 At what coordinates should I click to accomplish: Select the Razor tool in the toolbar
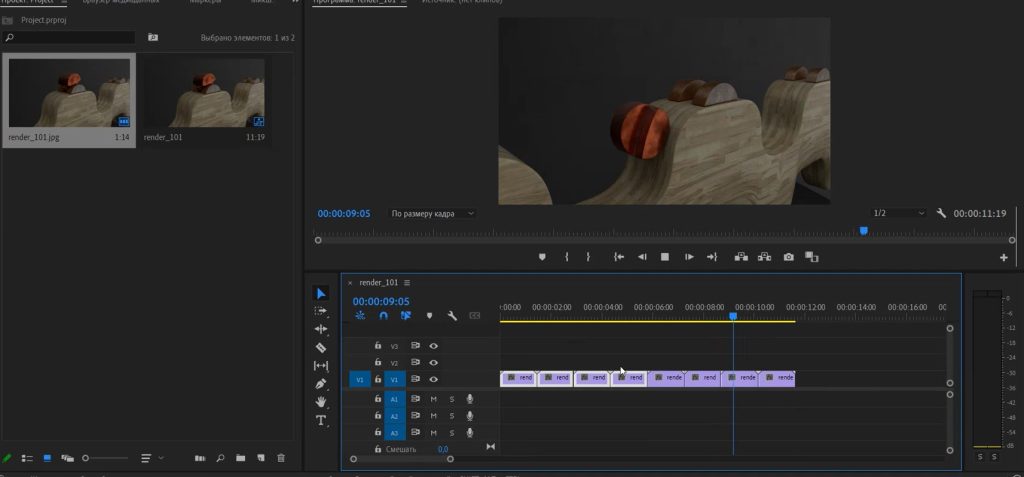(321, 347)
